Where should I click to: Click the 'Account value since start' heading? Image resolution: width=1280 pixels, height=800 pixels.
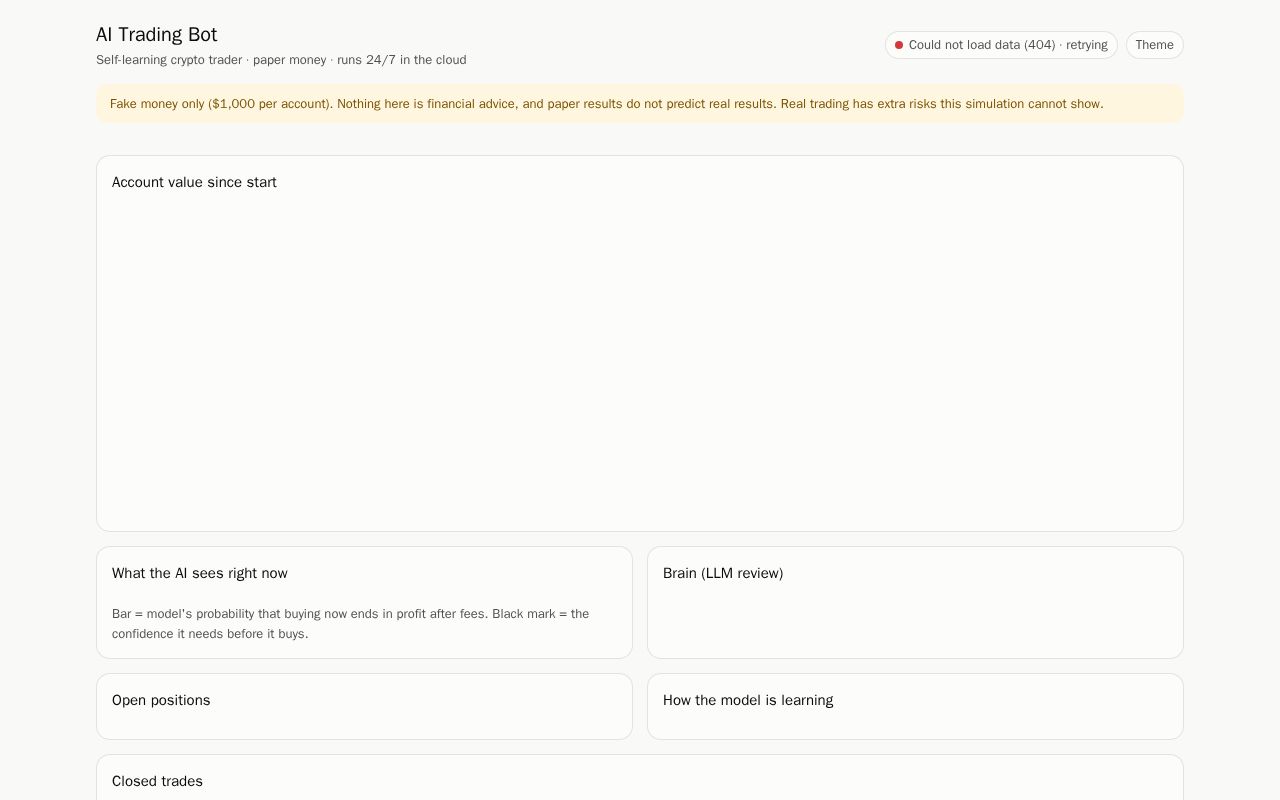(194, 182)
